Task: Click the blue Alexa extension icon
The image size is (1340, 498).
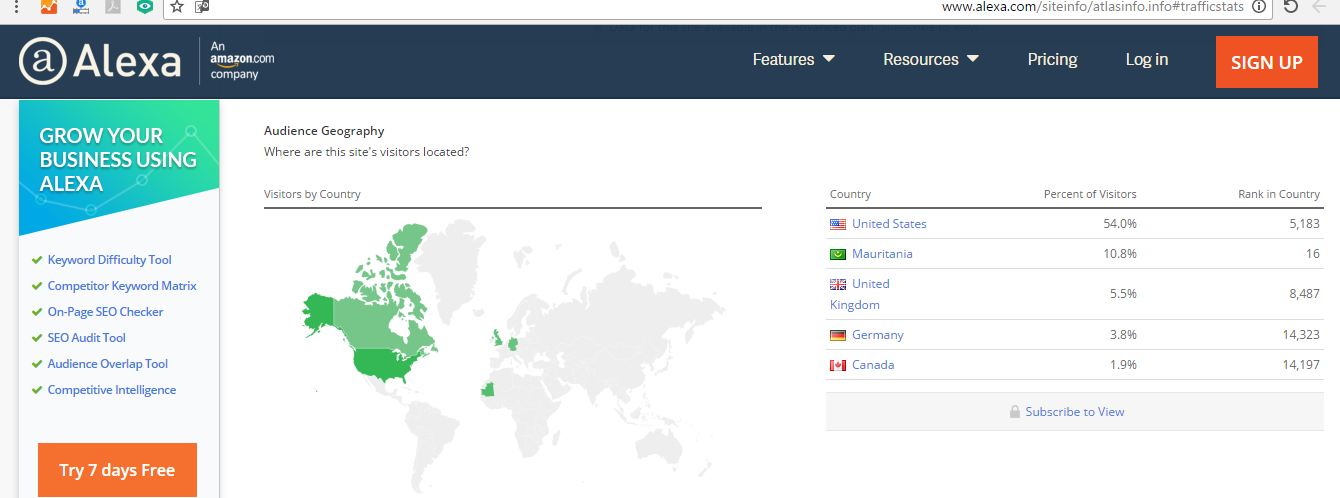Action: click(82, 6)
